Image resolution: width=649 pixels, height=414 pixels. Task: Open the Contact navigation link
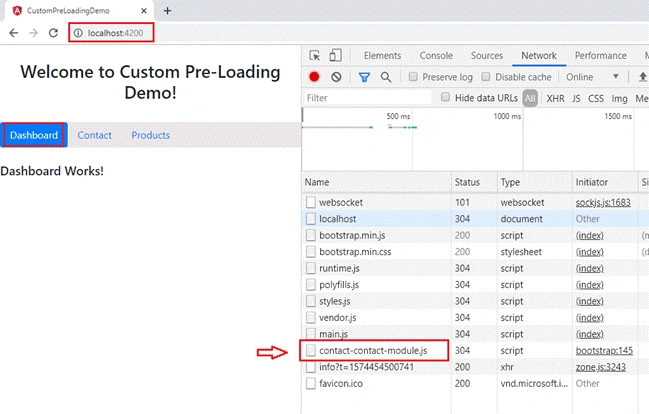pyautogui.click(x=94, y=135)
